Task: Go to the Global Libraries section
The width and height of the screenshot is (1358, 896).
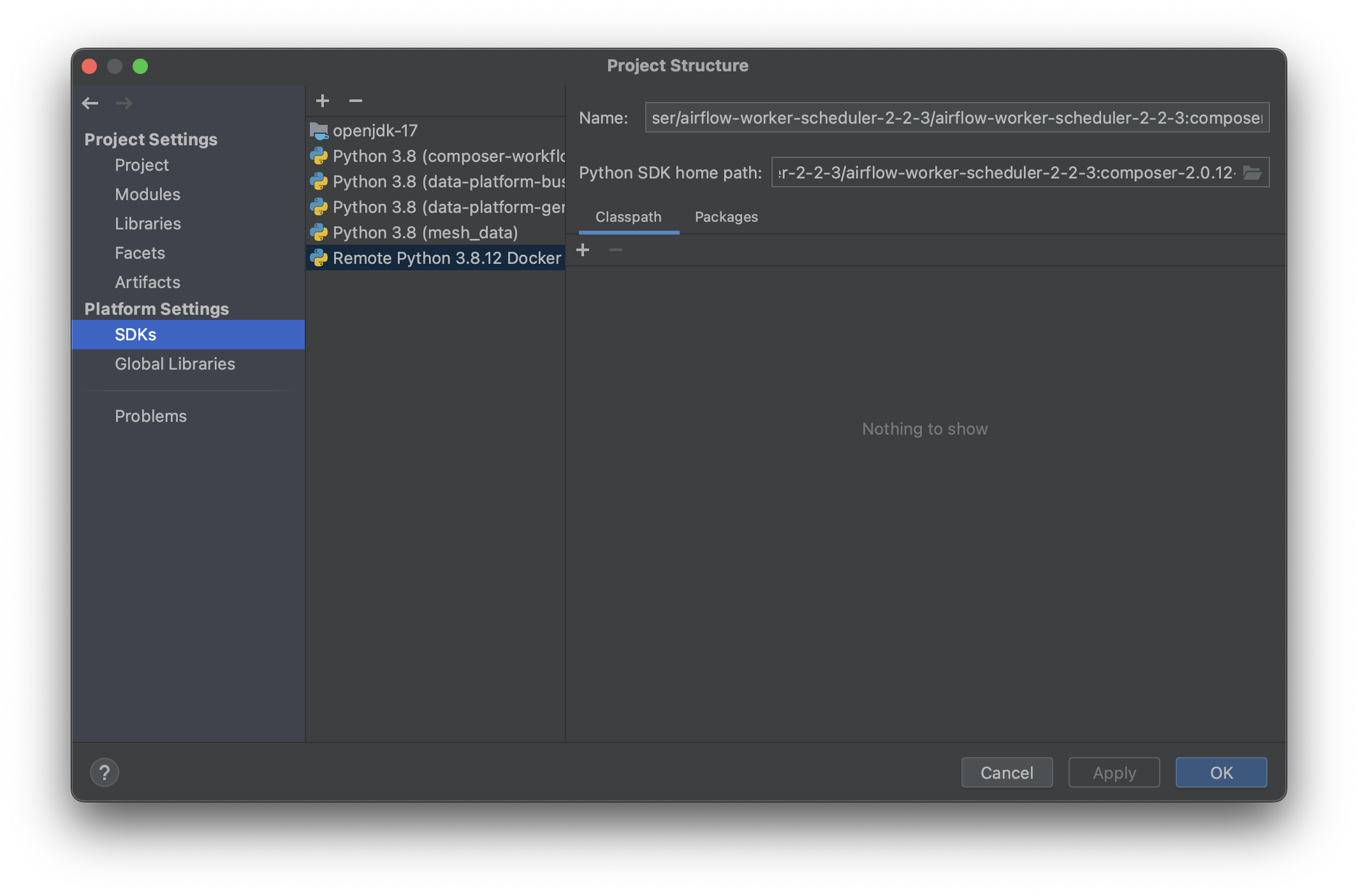Action: click(175, 364)
